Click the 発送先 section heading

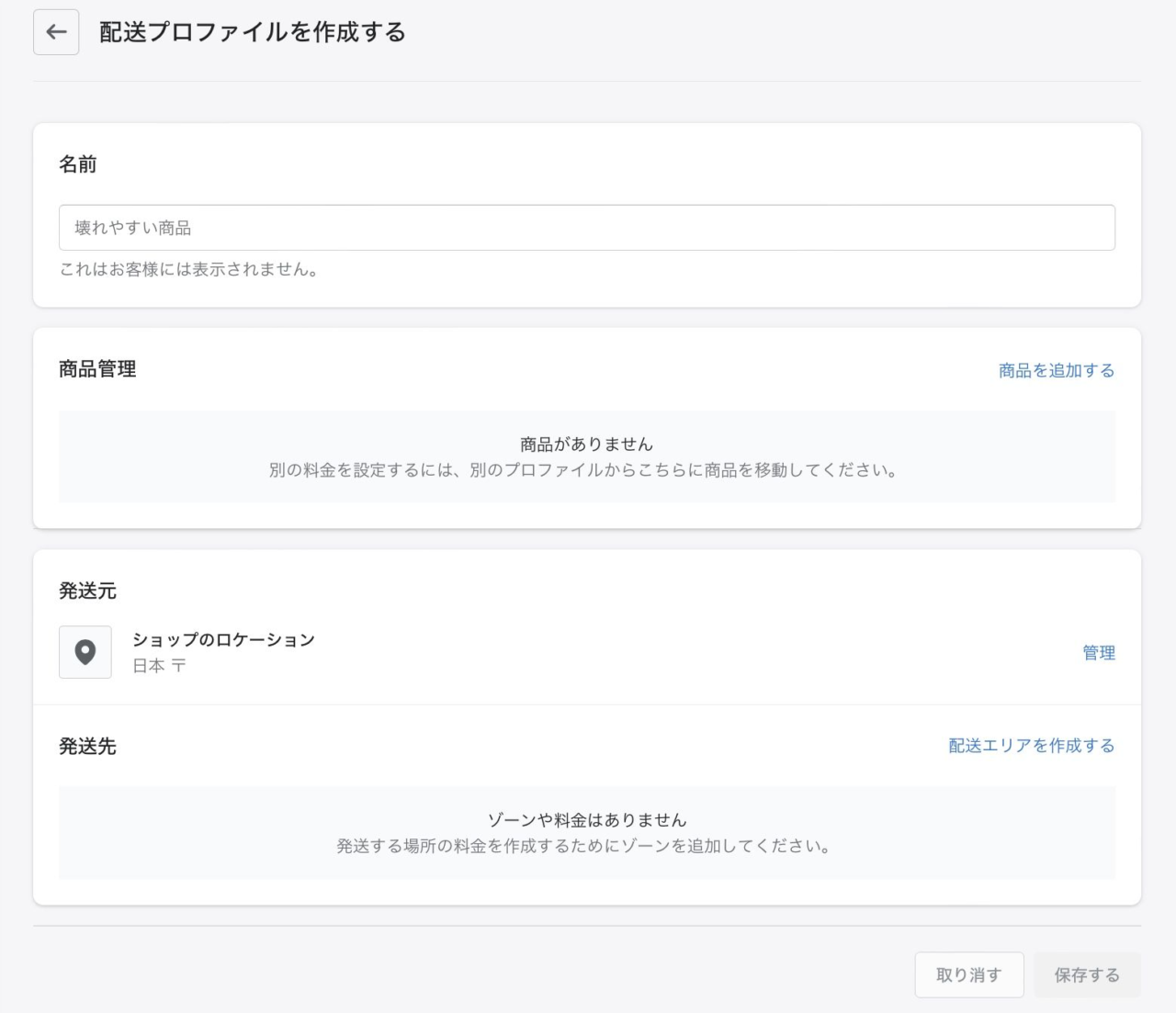[88, 747]
